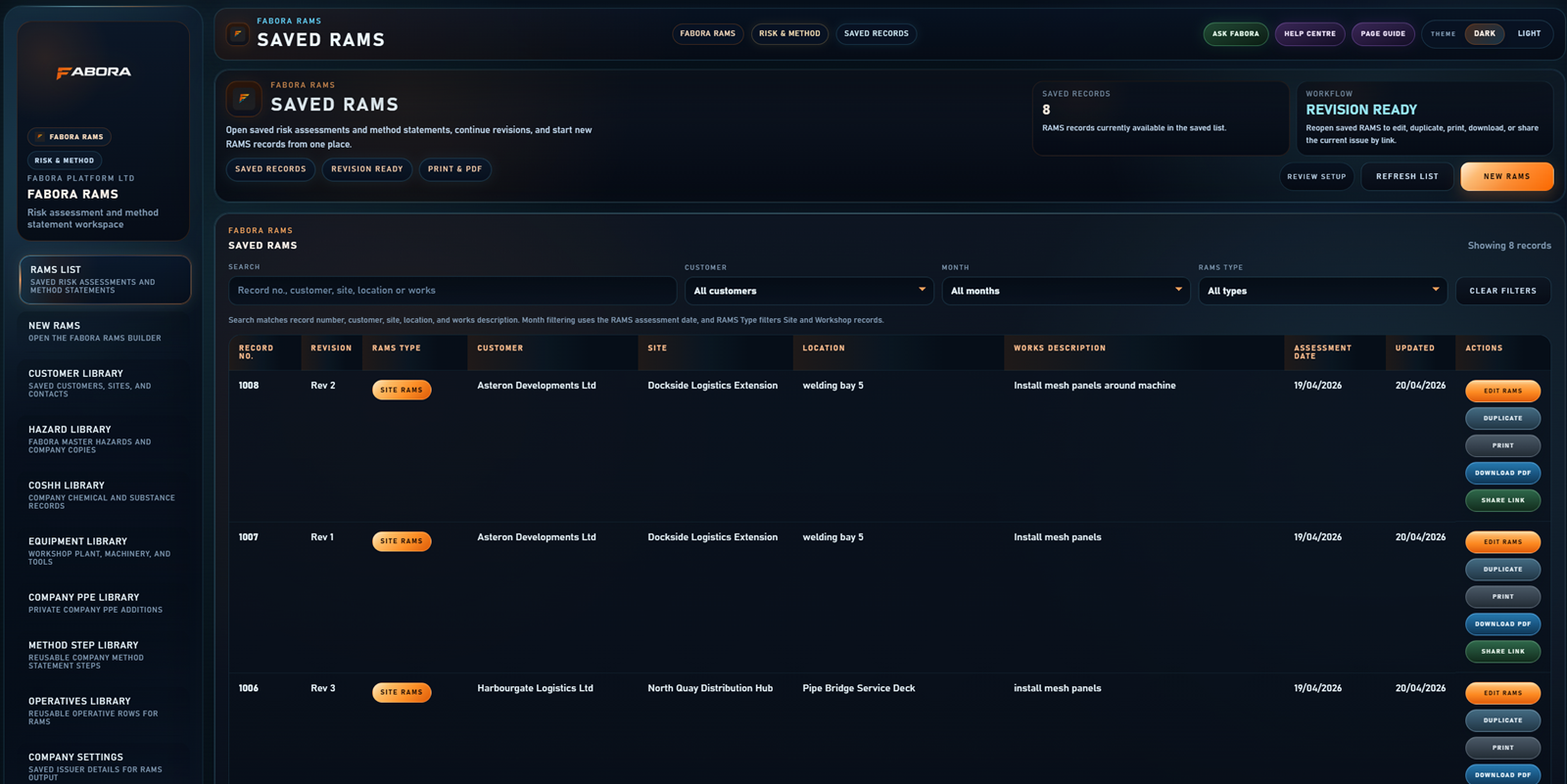The height and width of the screenshot is (784, 1567).
Task: Open Equipment Library in sidebar
Action: [x=105, y=551]
